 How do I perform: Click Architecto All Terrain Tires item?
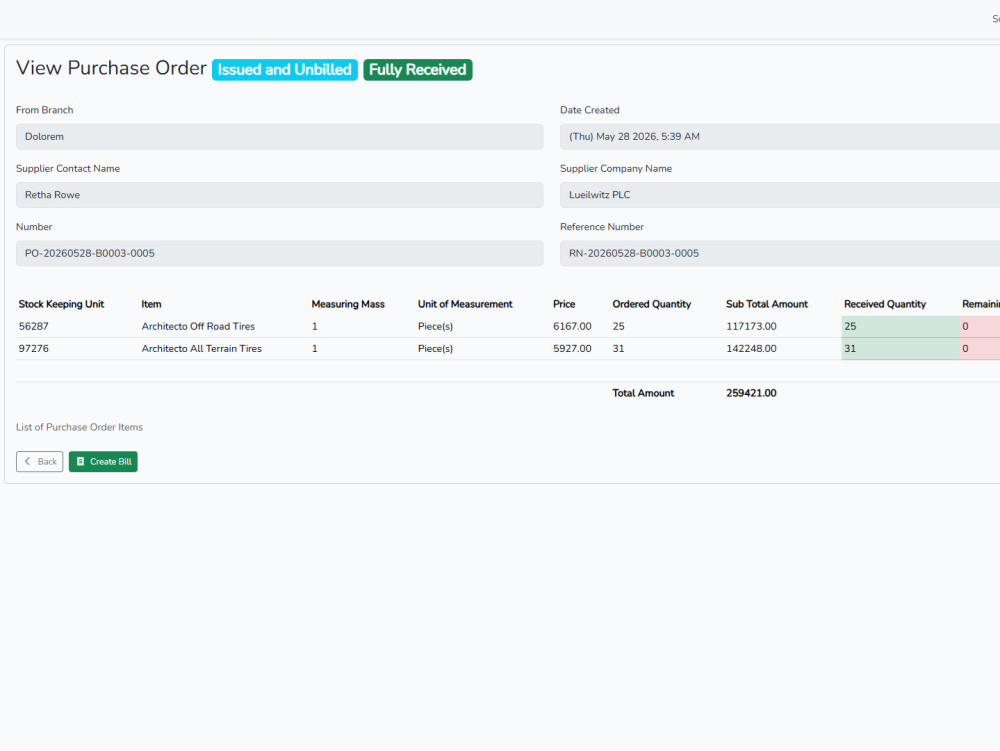tap(202, 349)
